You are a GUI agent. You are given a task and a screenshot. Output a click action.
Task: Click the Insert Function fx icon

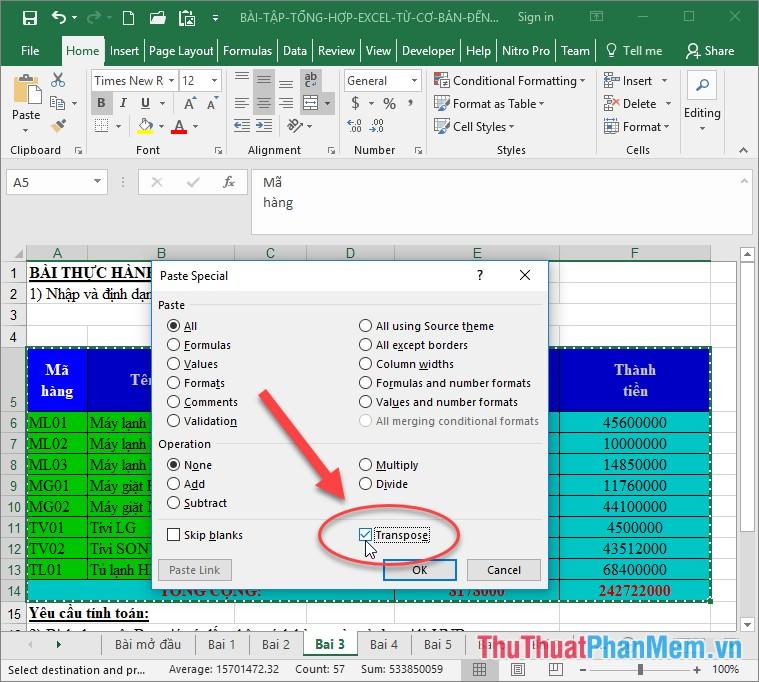point(229,183)
